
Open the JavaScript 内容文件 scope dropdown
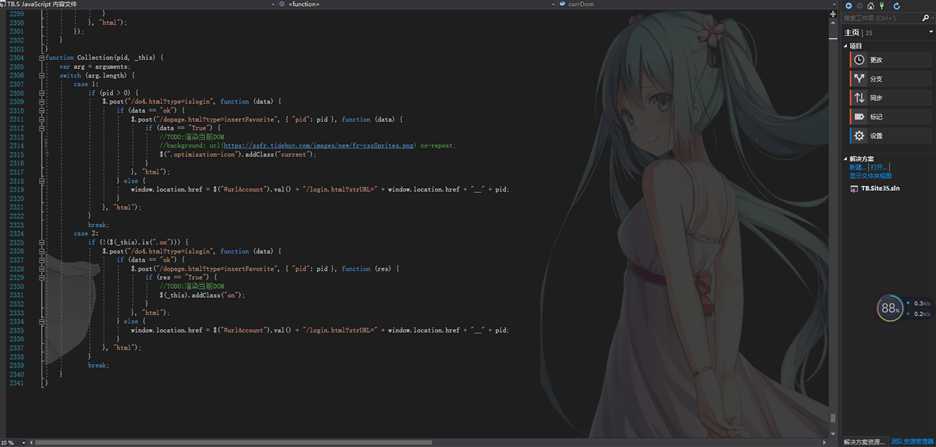pos(271,4)
